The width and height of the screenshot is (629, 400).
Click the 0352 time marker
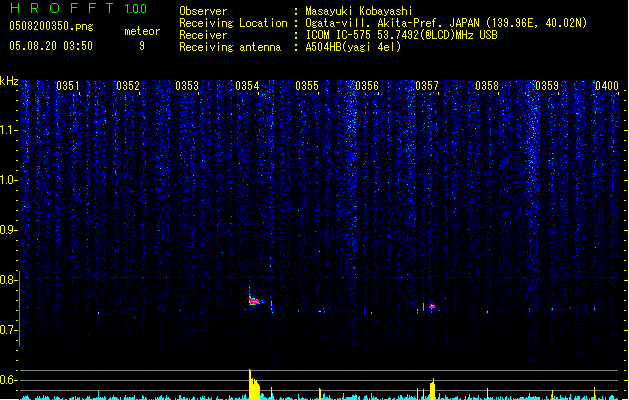pos(128,86)
